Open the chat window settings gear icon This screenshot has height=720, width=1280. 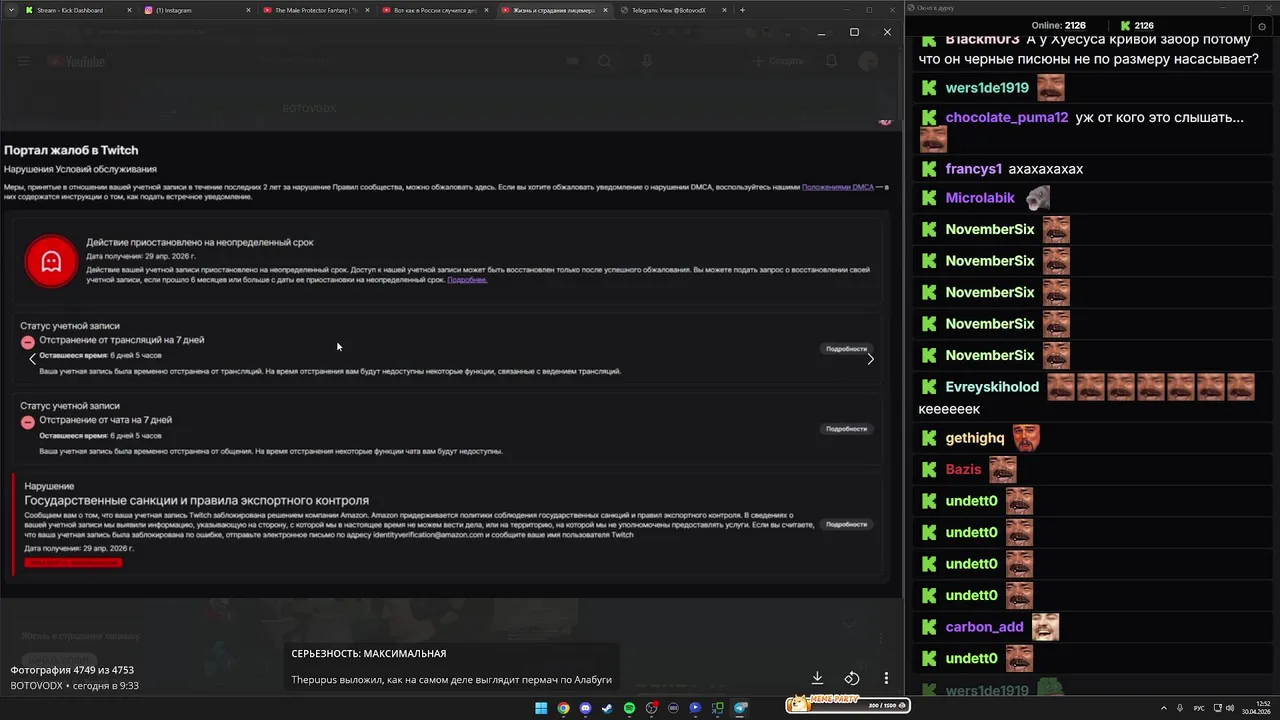(1262, 26)
